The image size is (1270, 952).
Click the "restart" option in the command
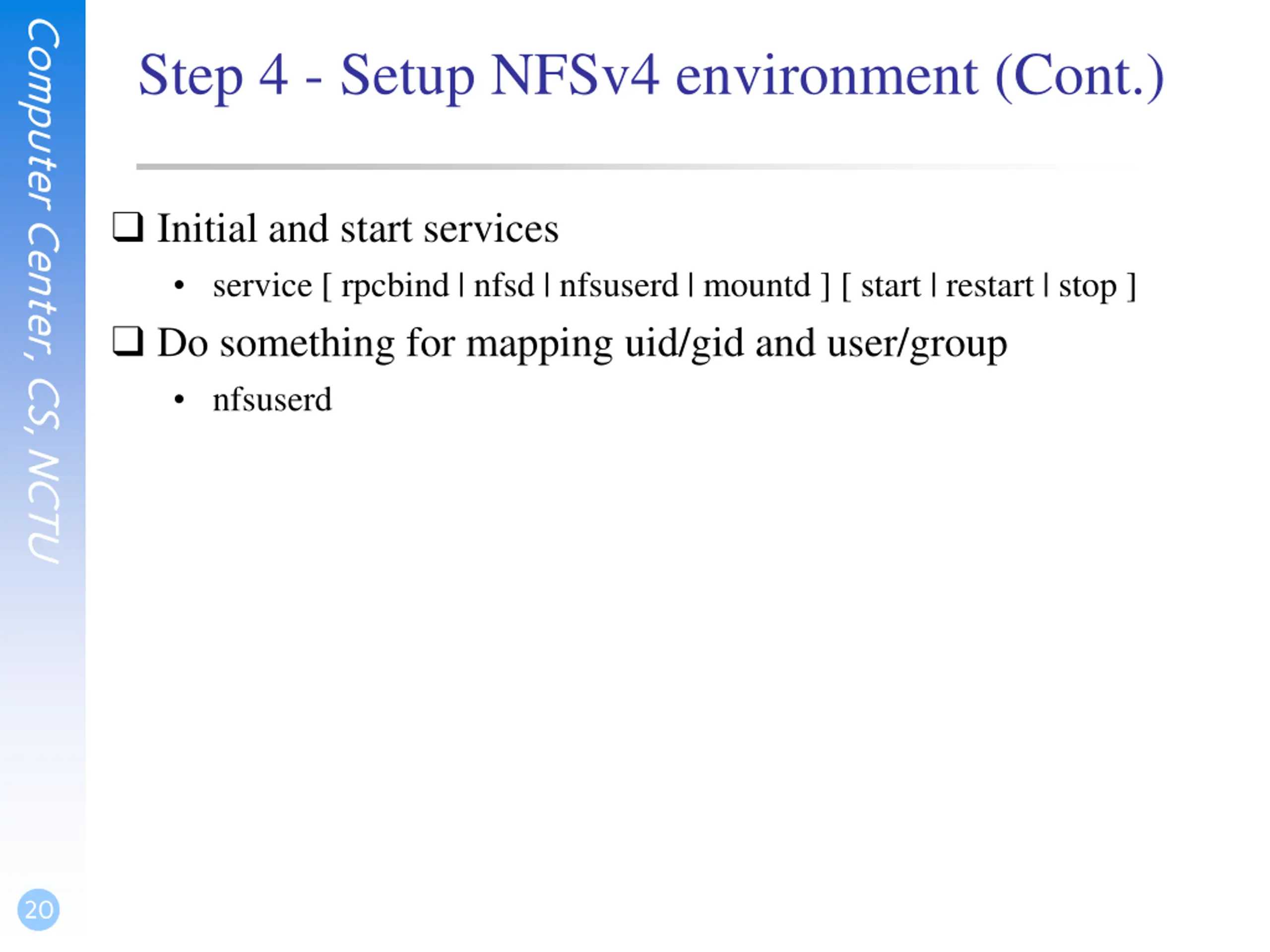point(989,286)
